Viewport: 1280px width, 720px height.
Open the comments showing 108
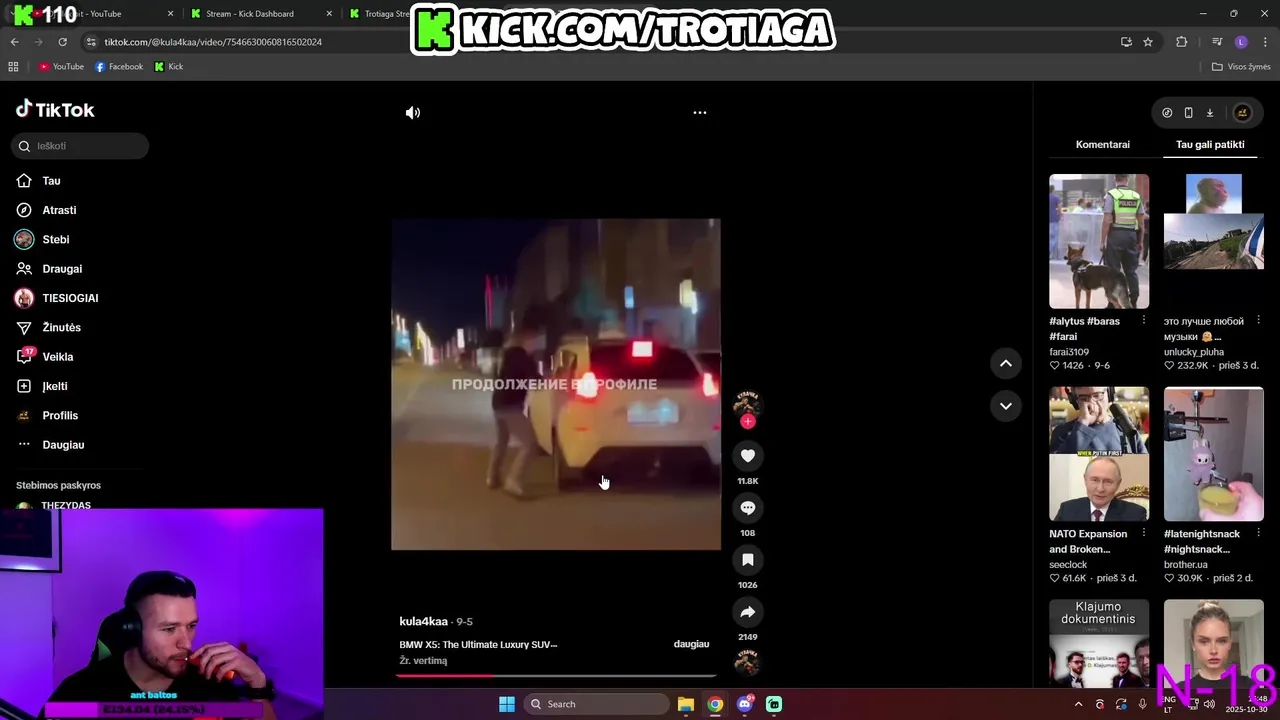(x=747, y=508)
